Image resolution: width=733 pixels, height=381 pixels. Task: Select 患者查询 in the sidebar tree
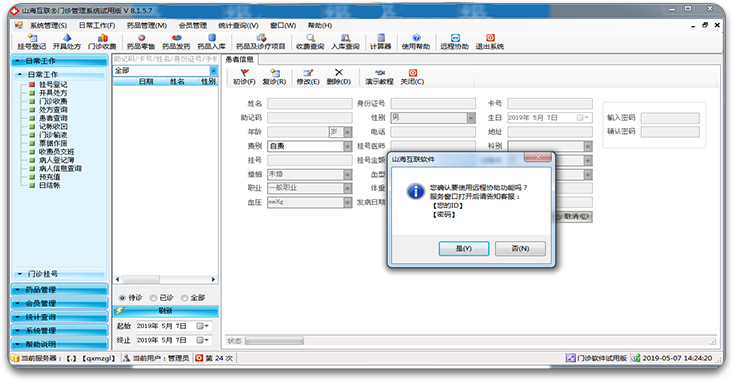coord(53,118)
